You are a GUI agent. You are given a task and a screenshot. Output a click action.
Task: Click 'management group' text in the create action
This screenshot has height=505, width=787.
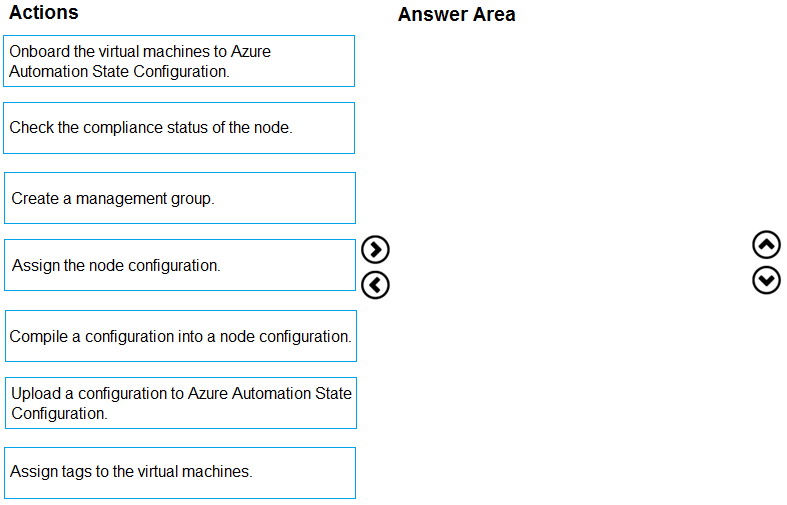pyautogui.click(x=150, y=198)
